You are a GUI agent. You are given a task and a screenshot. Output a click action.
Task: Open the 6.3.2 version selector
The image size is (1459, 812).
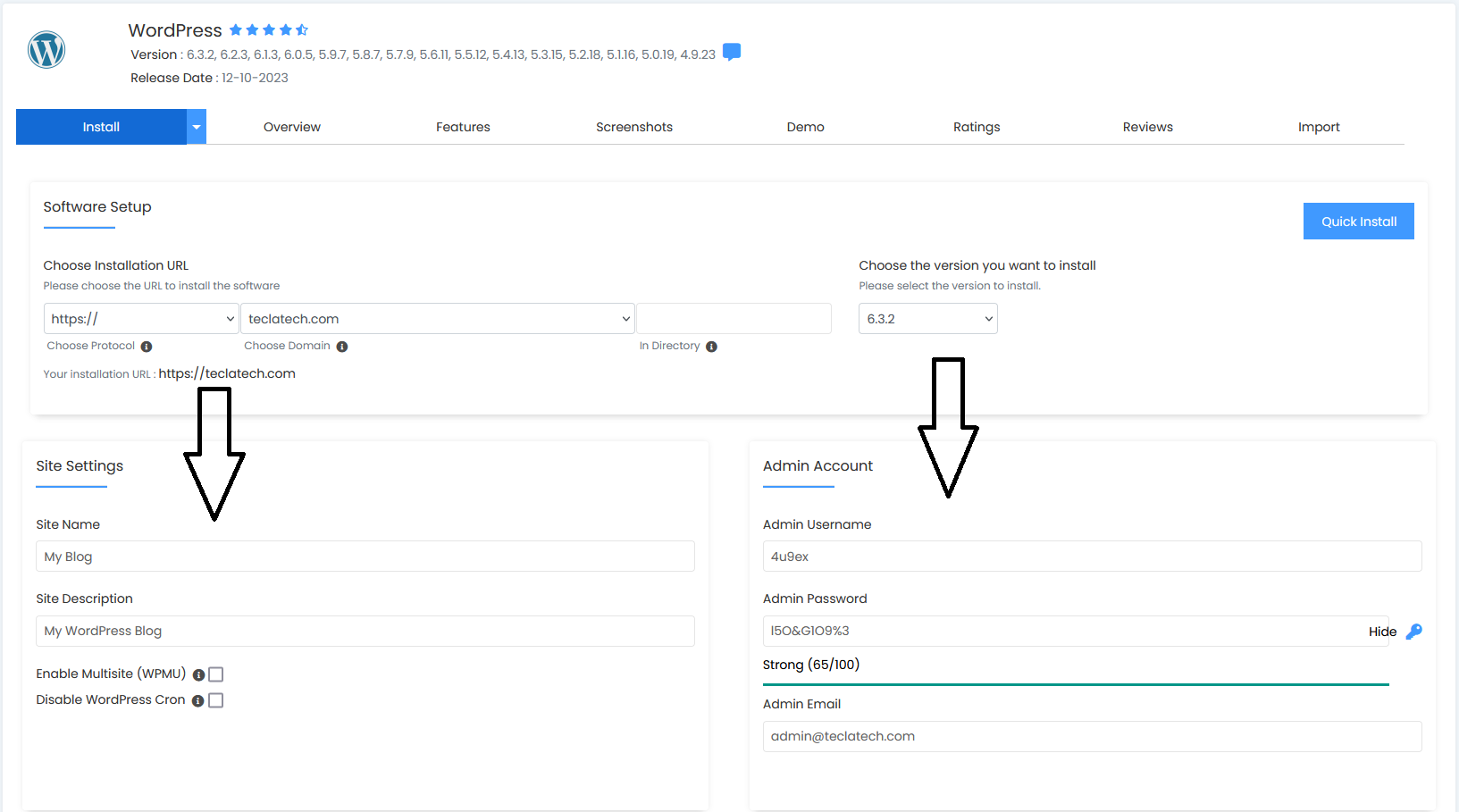pyautogui.click(x=927, y=319)
